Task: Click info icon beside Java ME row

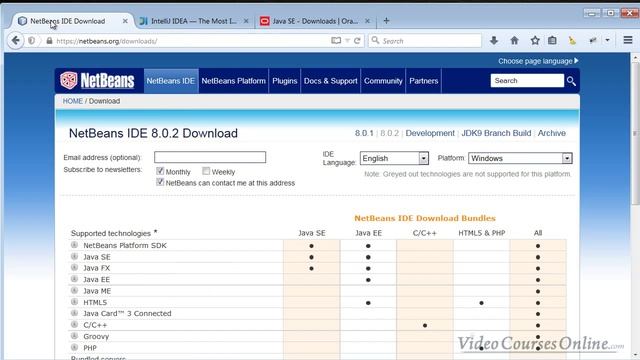Action: pyautogui.click(x=74, y=290)
